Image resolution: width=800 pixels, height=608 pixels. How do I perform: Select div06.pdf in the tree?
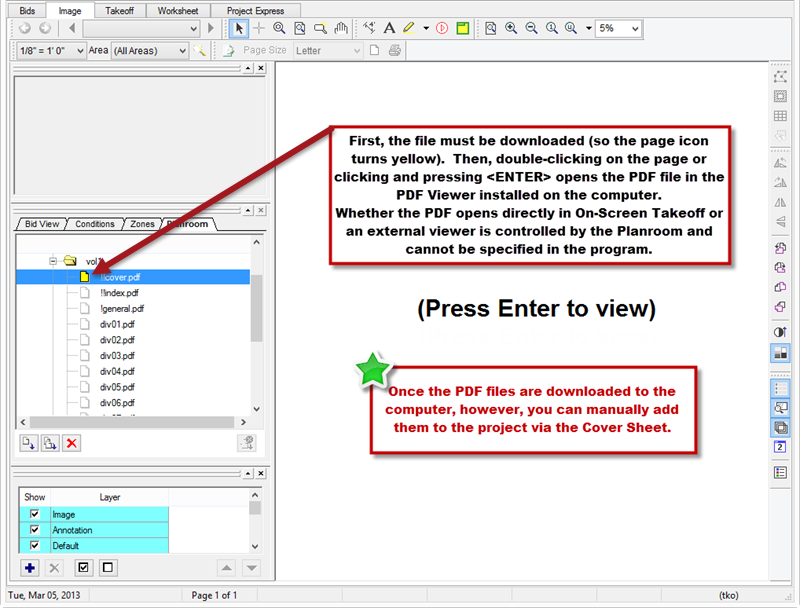tap(117, 403)
